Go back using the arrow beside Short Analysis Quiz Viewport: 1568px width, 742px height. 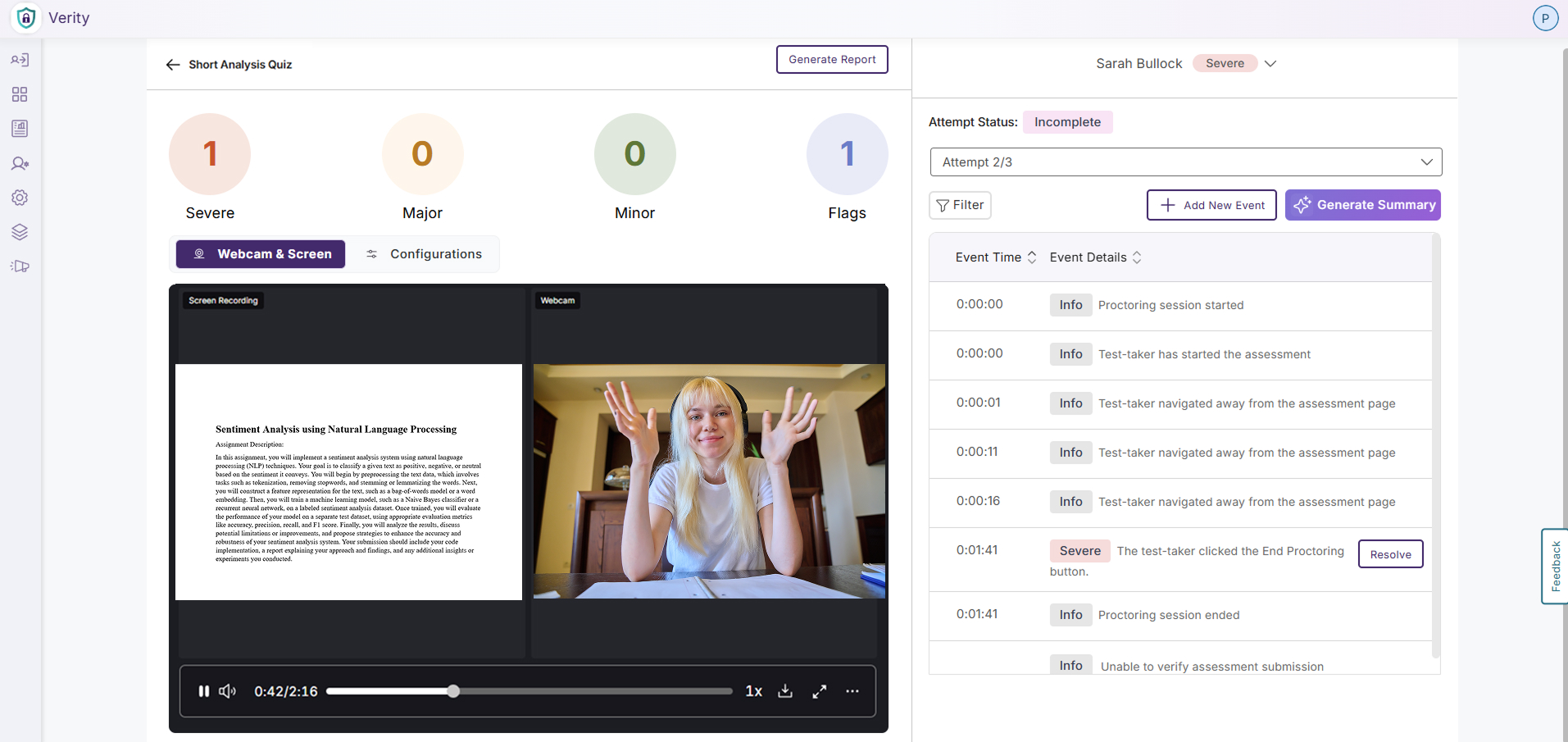173,65
